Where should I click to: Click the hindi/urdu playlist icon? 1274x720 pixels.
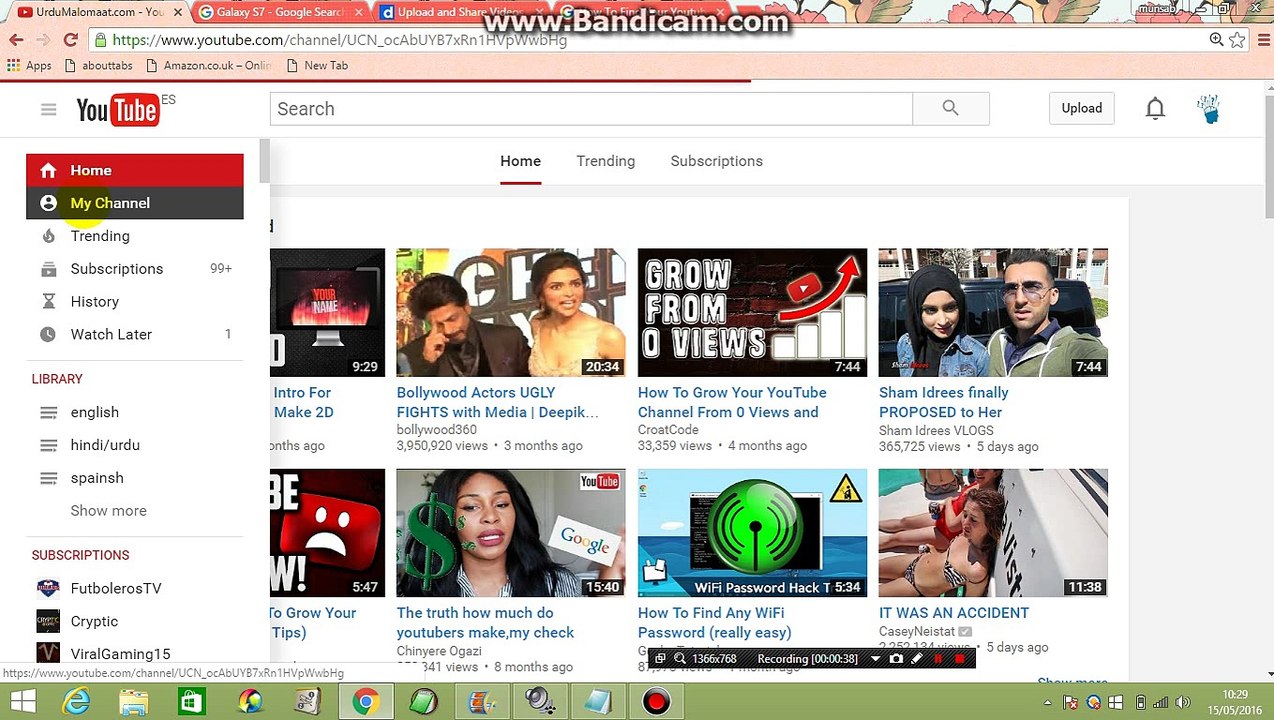pyautogui.click(x=48, y=445)
